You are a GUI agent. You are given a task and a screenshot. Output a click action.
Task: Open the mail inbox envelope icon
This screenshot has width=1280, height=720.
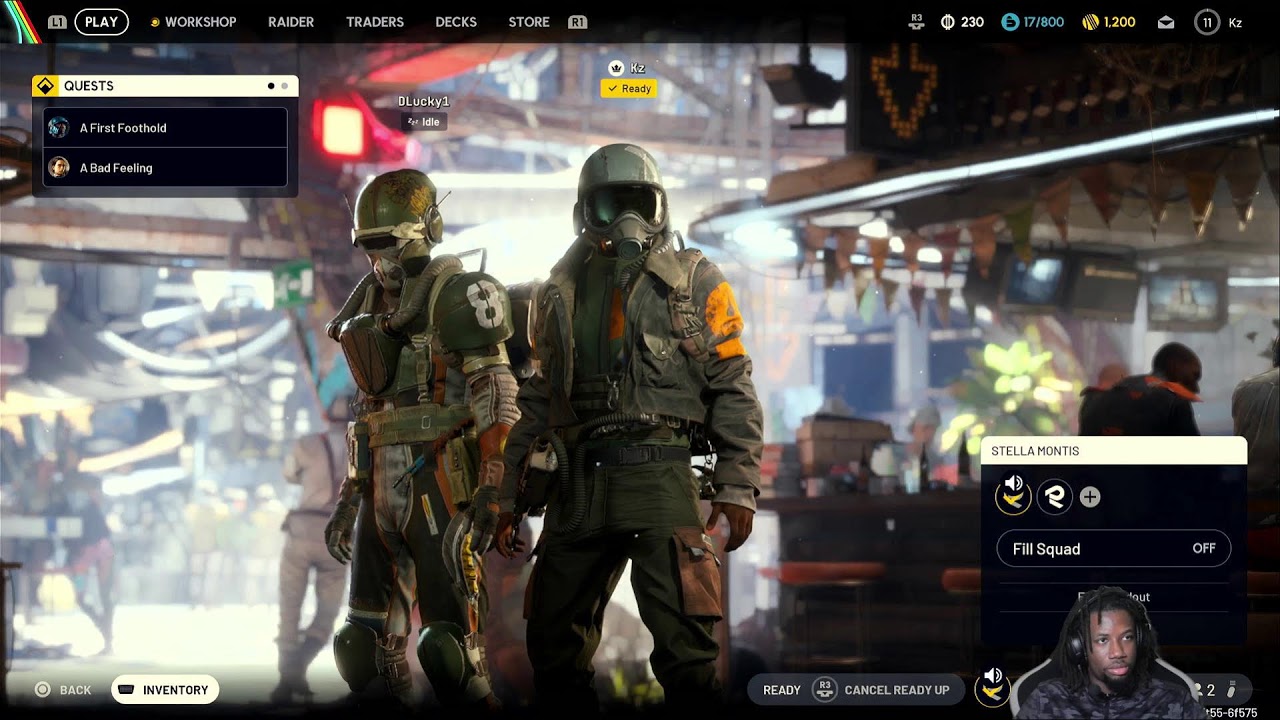tap(1166, 22)
